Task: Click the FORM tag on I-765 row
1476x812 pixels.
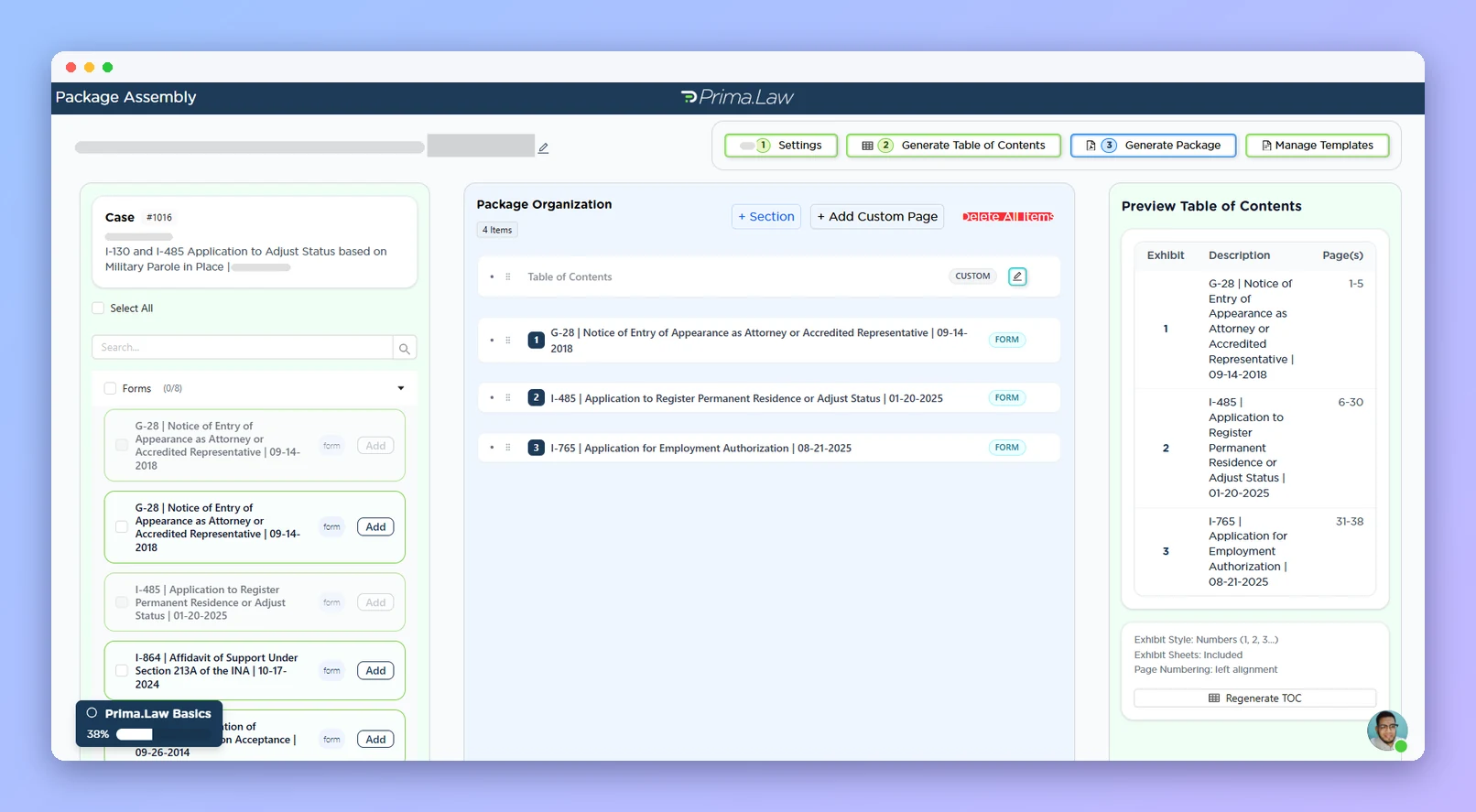Action: [1007, 448]
